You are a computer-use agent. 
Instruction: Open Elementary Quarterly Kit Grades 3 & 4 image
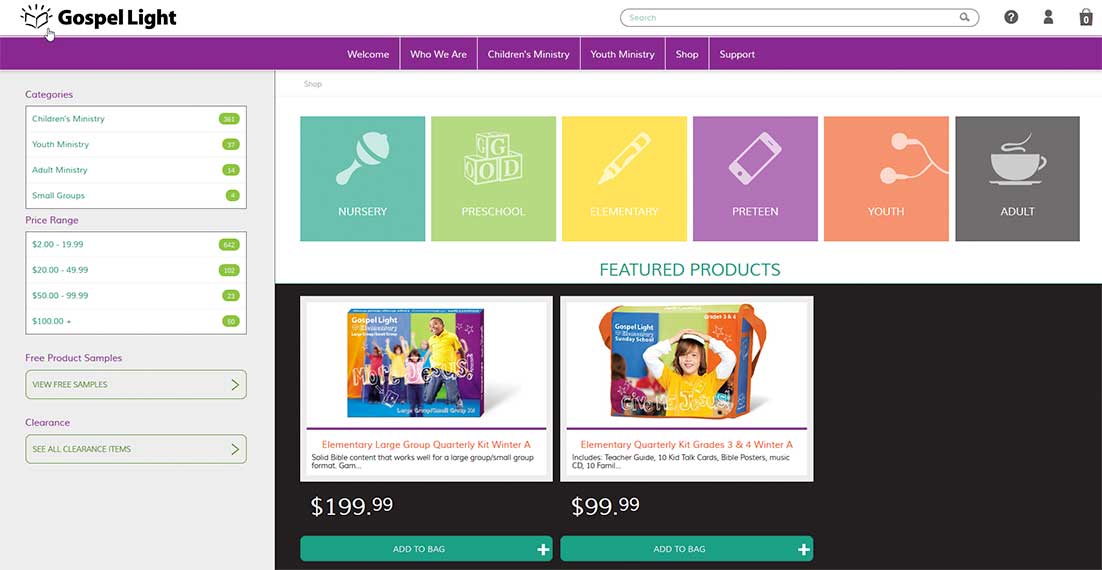pos(687,362)
